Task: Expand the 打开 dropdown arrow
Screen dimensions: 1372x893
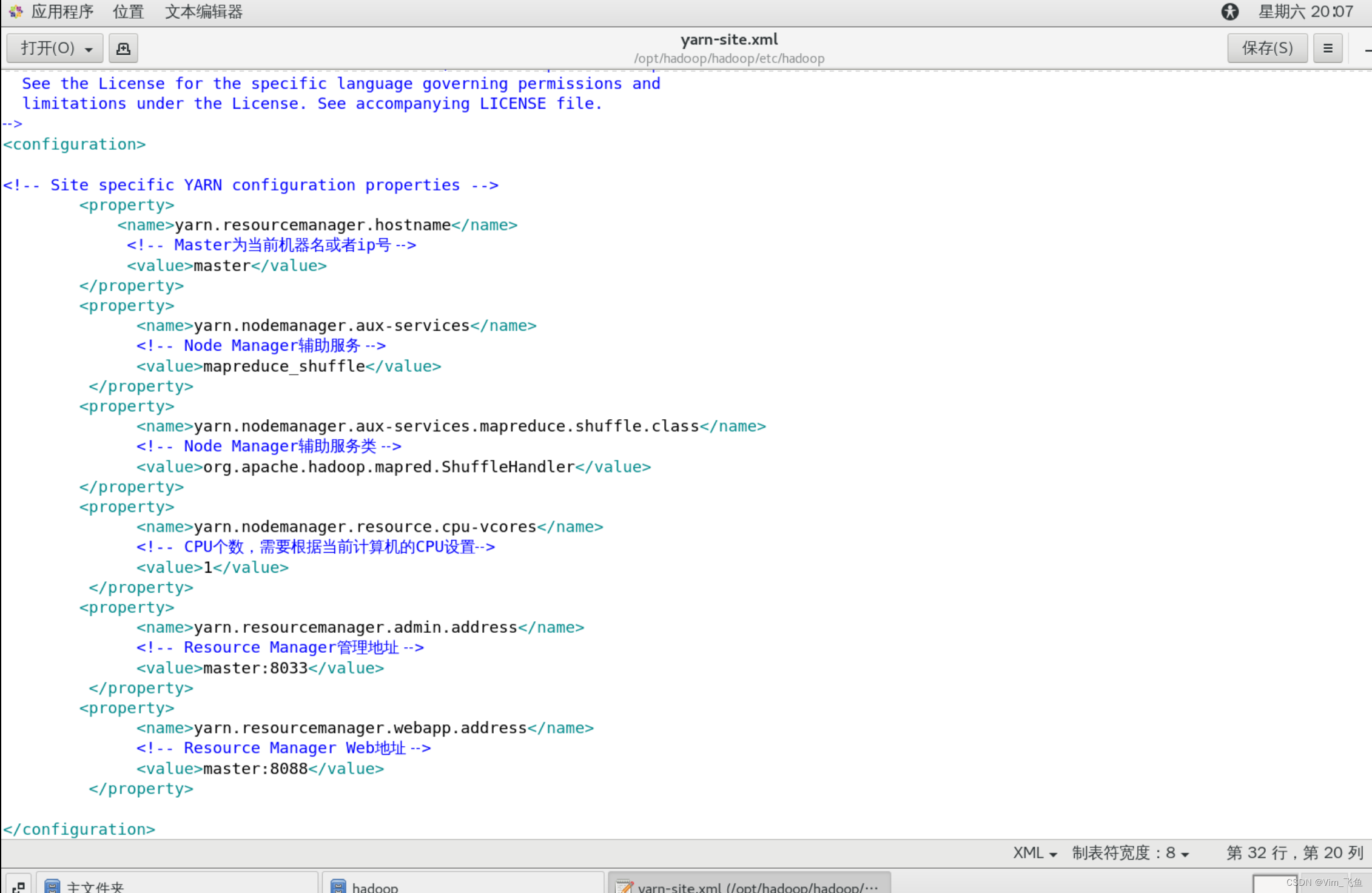Action: point(89,49)
